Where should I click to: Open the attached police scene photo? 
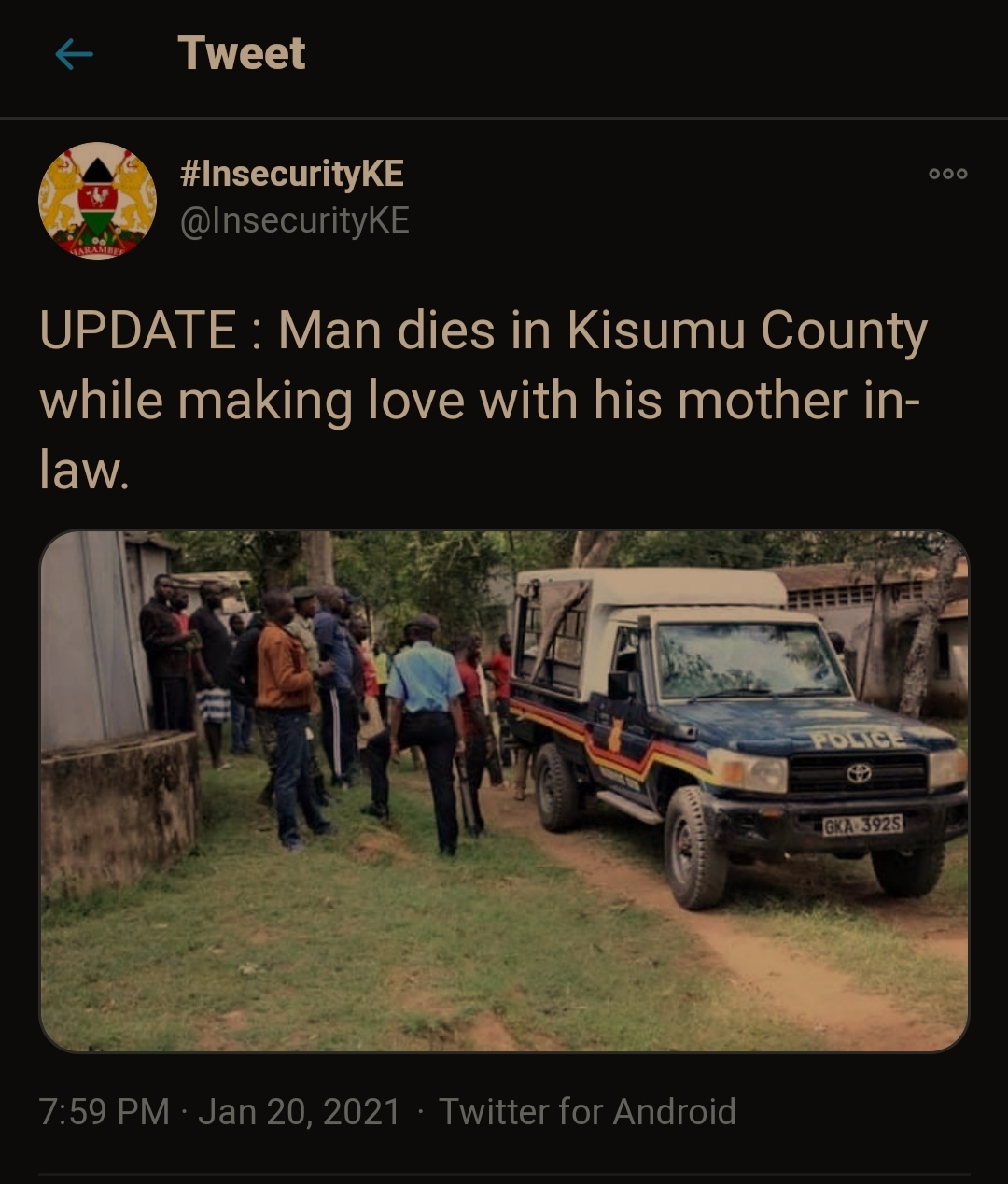[x=504, y=791]
